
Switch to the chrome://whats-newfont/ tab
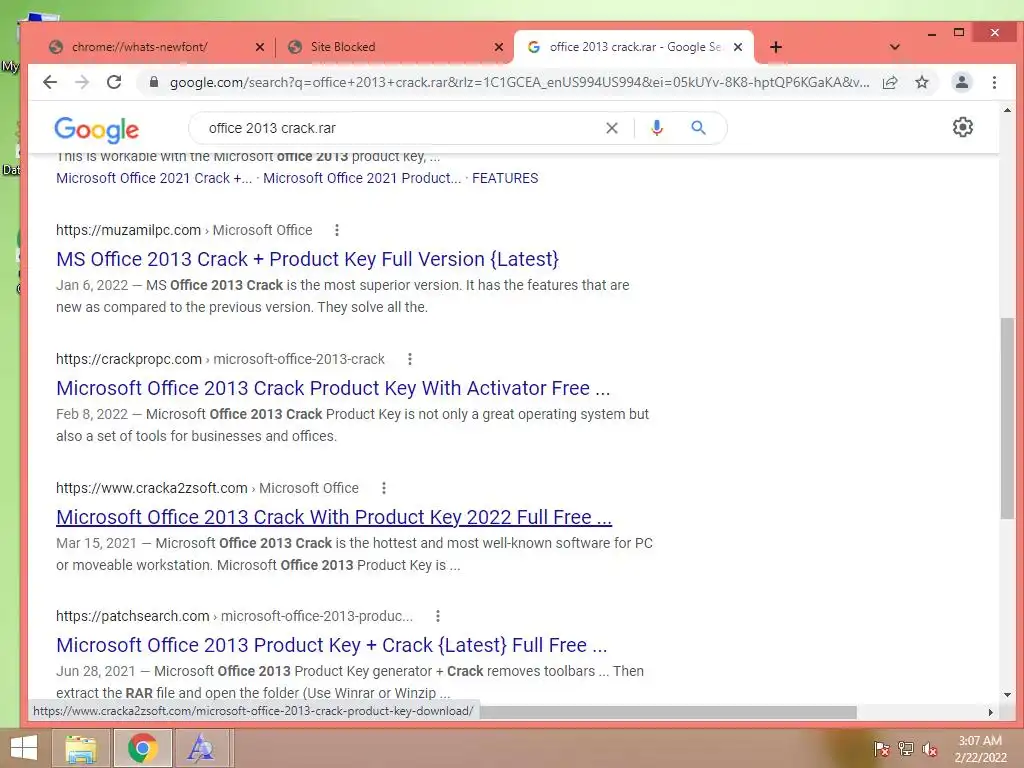point(140,47)
